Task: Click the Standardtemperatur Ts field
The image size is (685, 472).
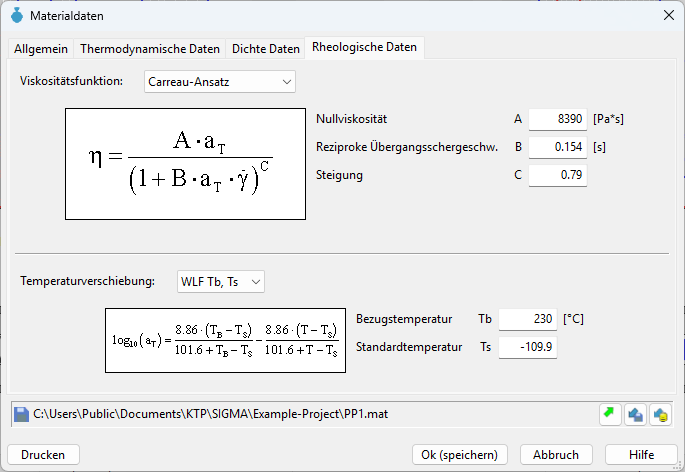Action: [x=528, y=347]
